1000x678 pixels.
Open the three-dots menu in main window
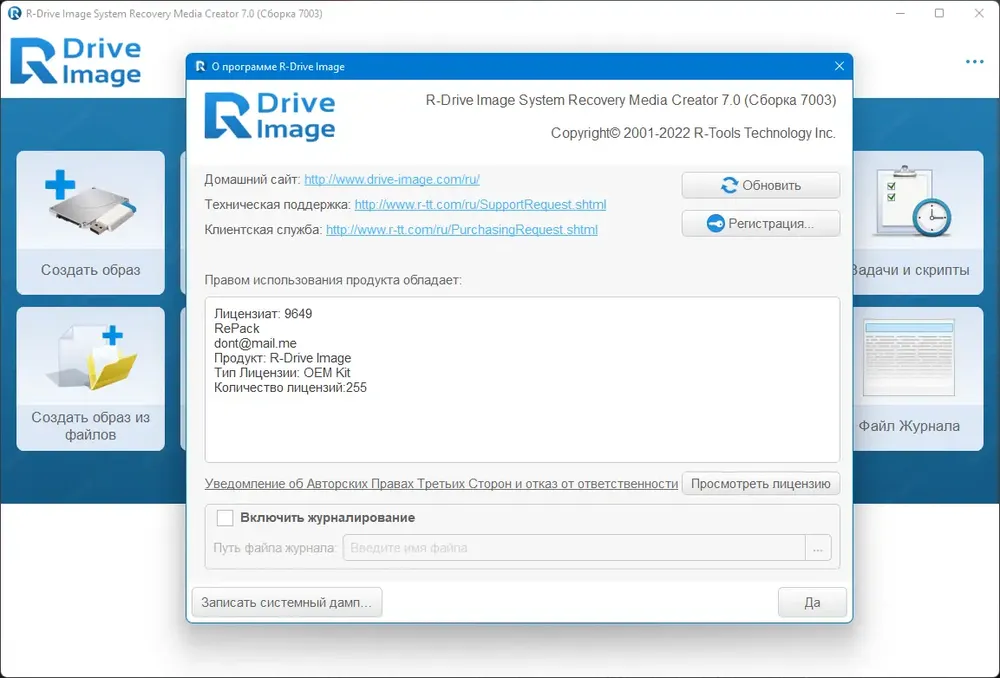pos(974,62)
